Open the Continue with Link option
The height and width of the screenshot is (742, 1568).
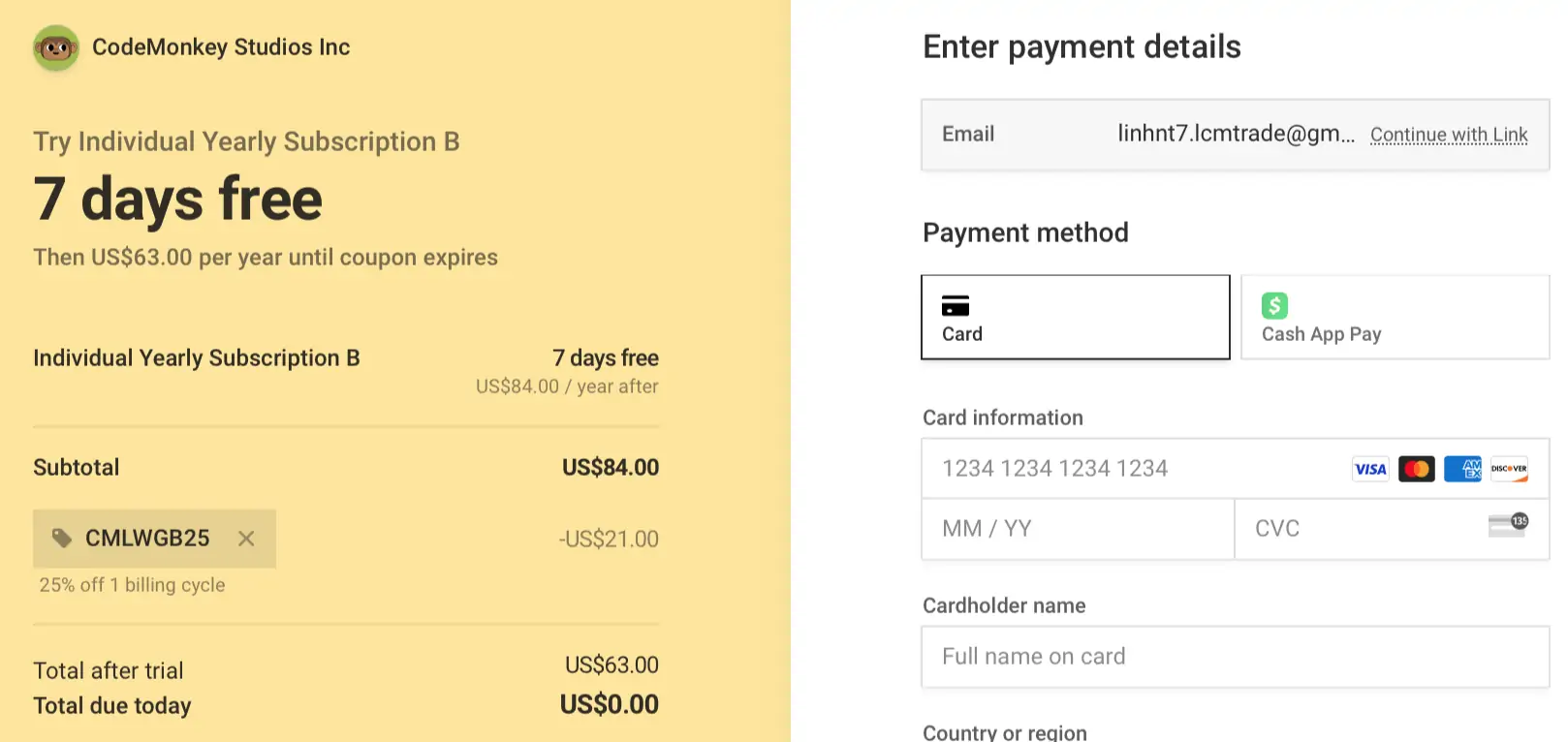1449,135
